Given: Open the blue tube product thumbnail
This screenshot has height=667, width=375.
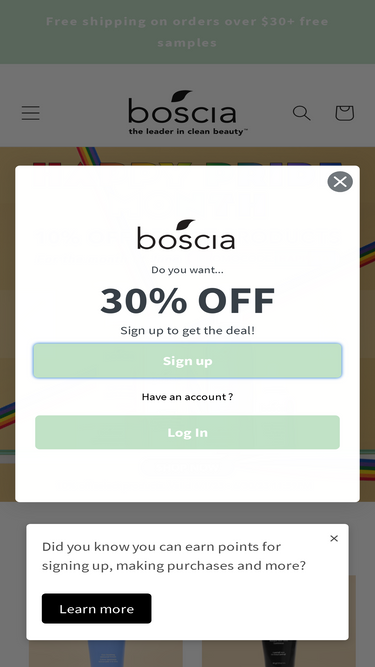Looking at the screenshot, I should click(x=106, y=653).
